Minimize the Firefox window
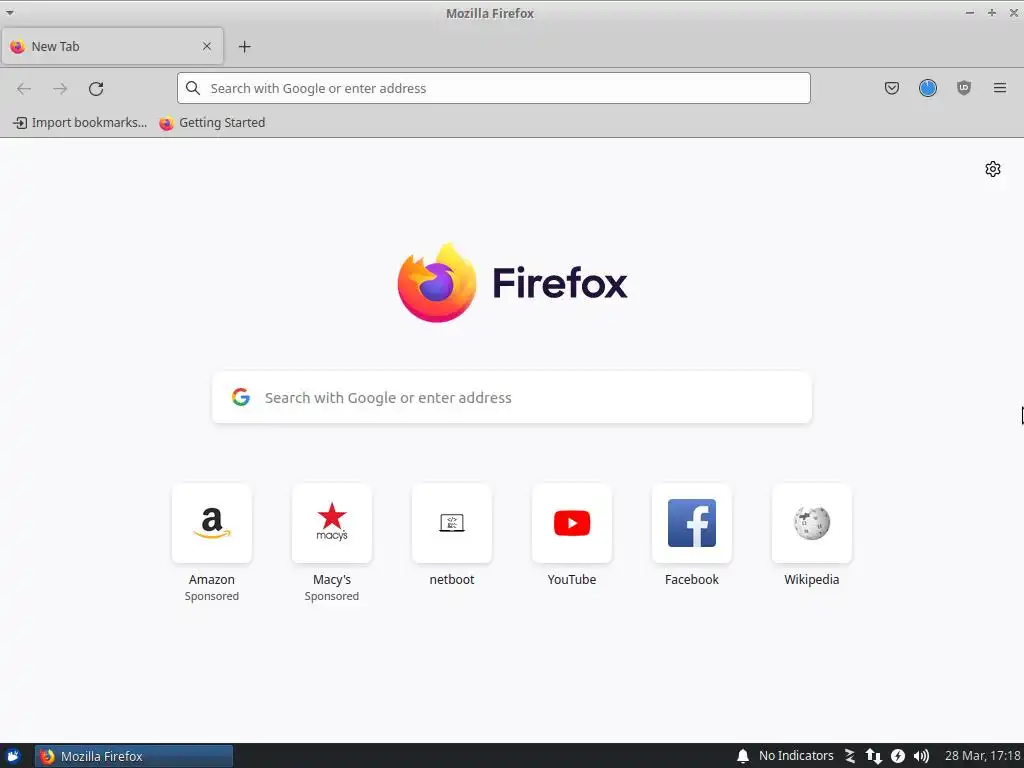1024x768 pixels. click(x=970, y=13)
